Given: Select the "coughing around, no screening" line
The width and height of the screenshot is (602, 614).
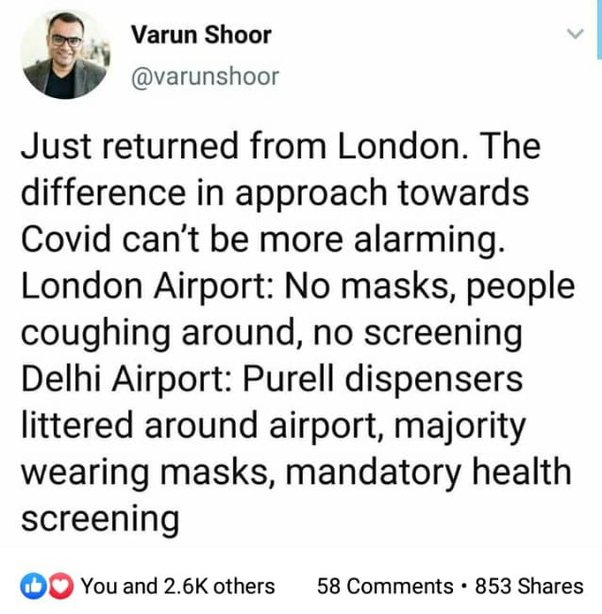Looking at the screenshot, I should point(271,334).
